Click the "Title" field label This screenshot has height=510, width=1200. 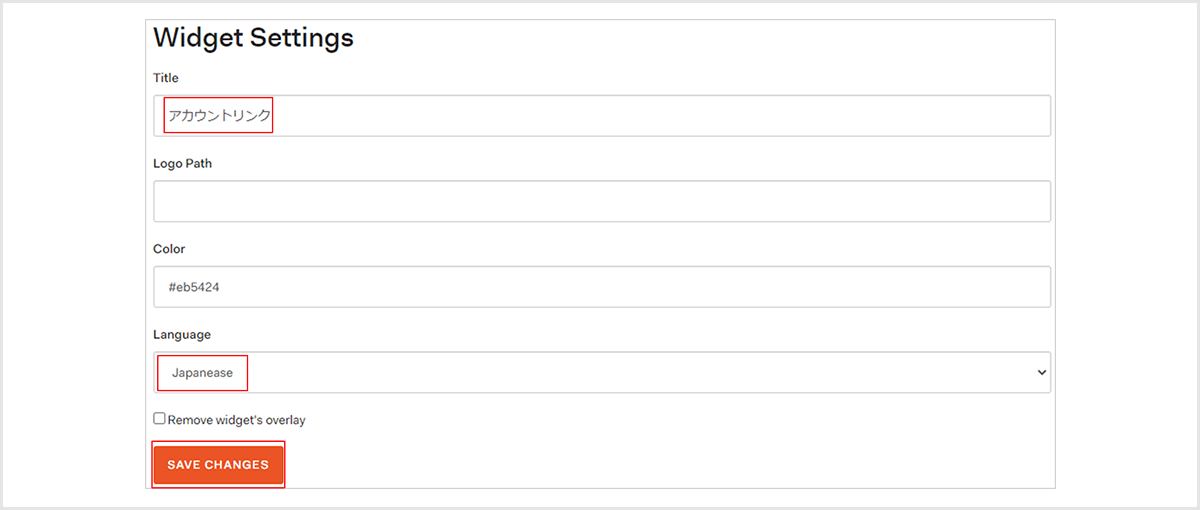[166, 78]
